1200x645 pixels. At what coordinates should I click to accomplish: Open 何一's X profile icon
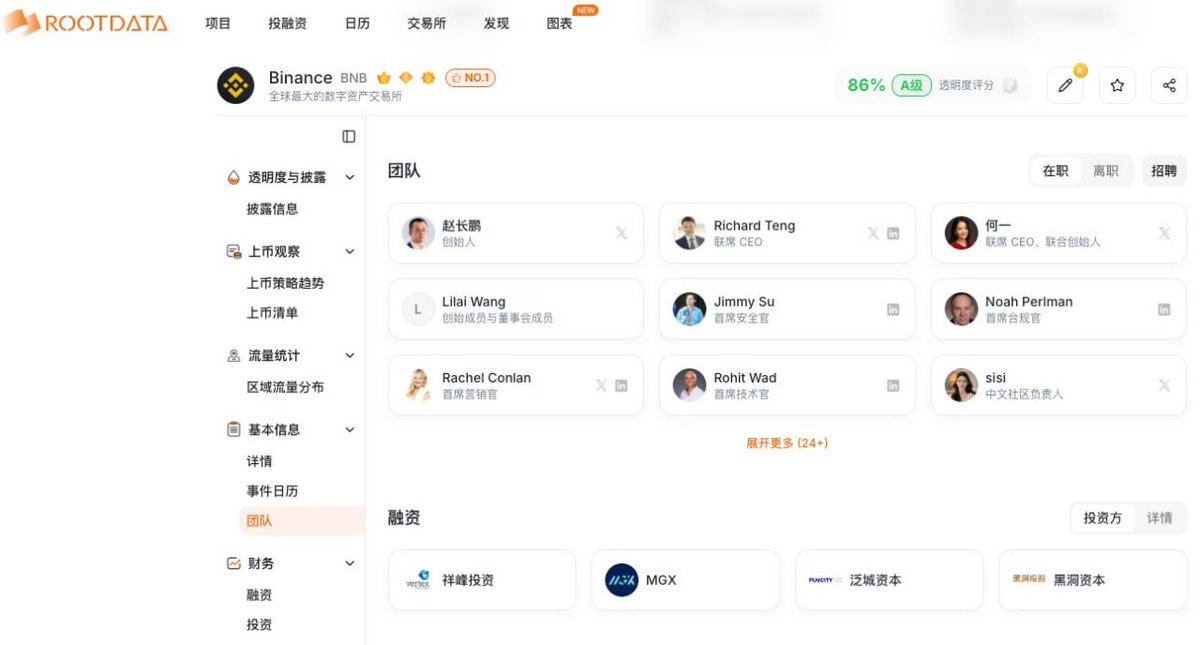[x=1164, y=233]
